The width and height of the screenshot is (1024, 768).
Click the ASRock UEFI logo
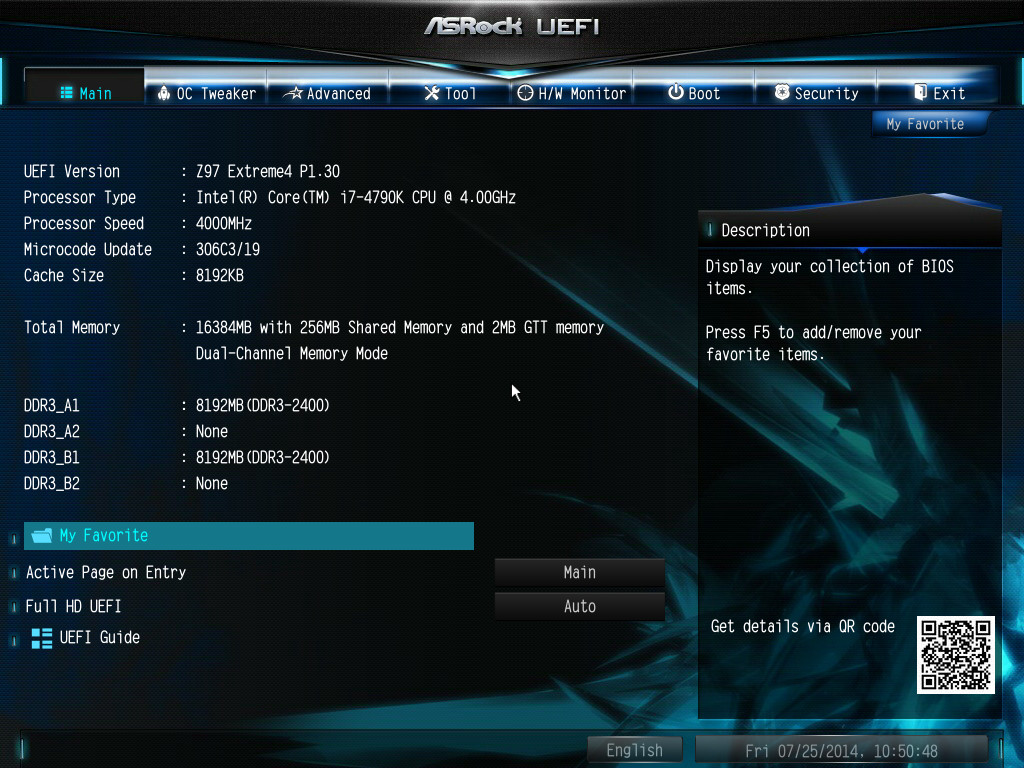[511, 26]
